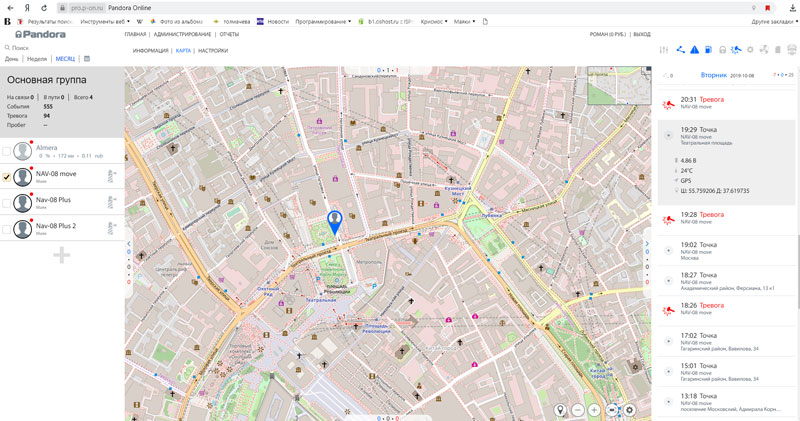Click Вторник date header link
The image size is (800, 421).
coord(714,75)
